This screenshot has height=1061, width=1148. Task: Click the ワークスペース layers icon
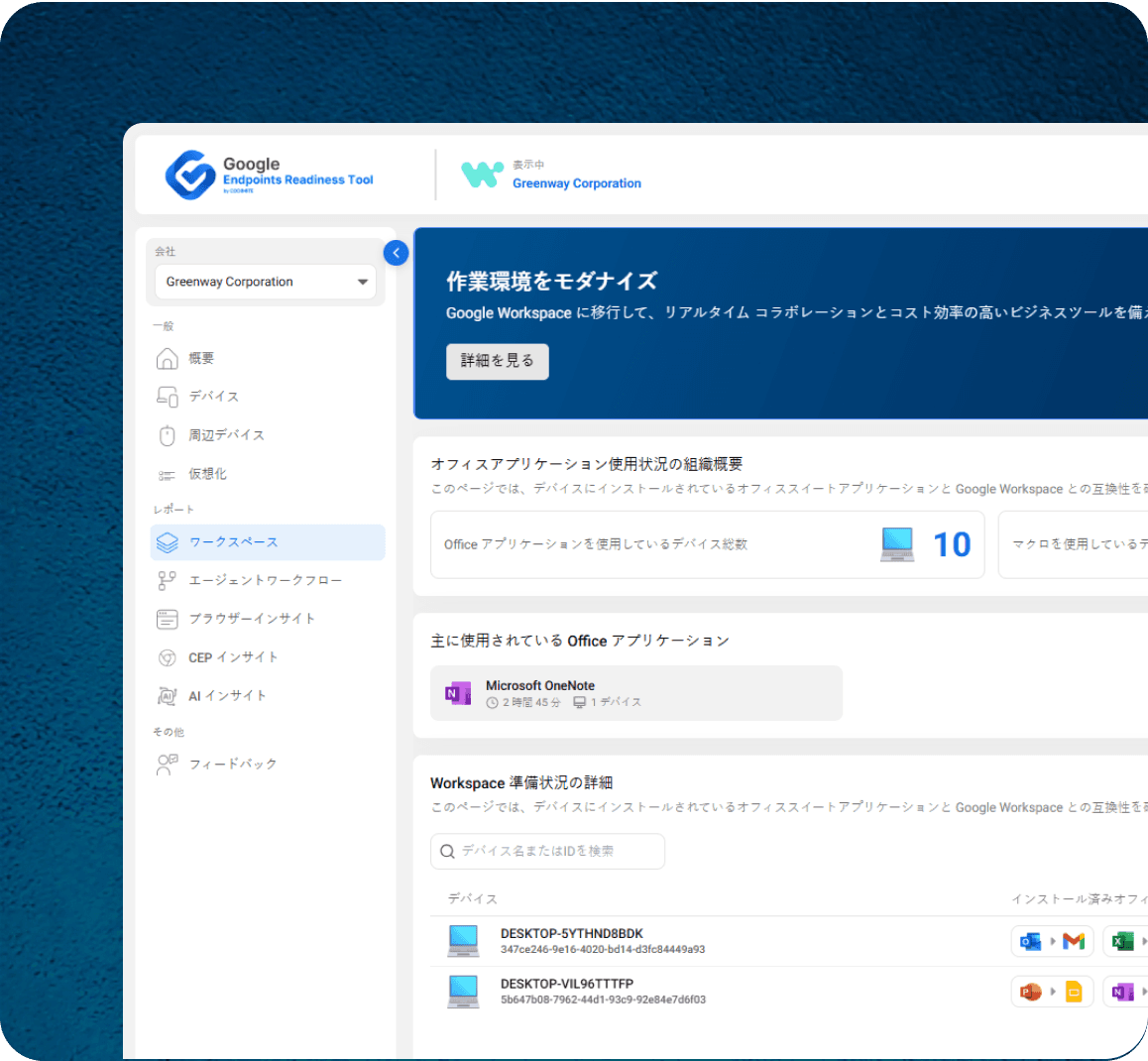[167, 542]
